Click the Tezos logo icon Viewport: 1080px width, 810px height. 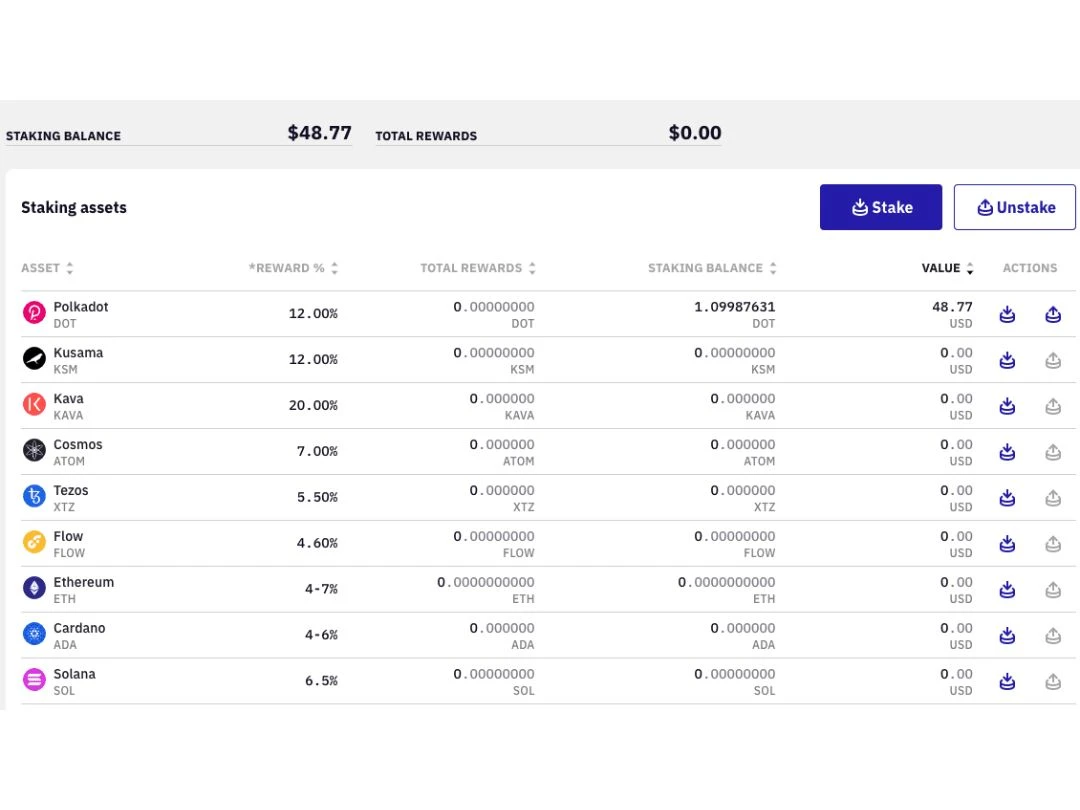[x=34, y=496]
